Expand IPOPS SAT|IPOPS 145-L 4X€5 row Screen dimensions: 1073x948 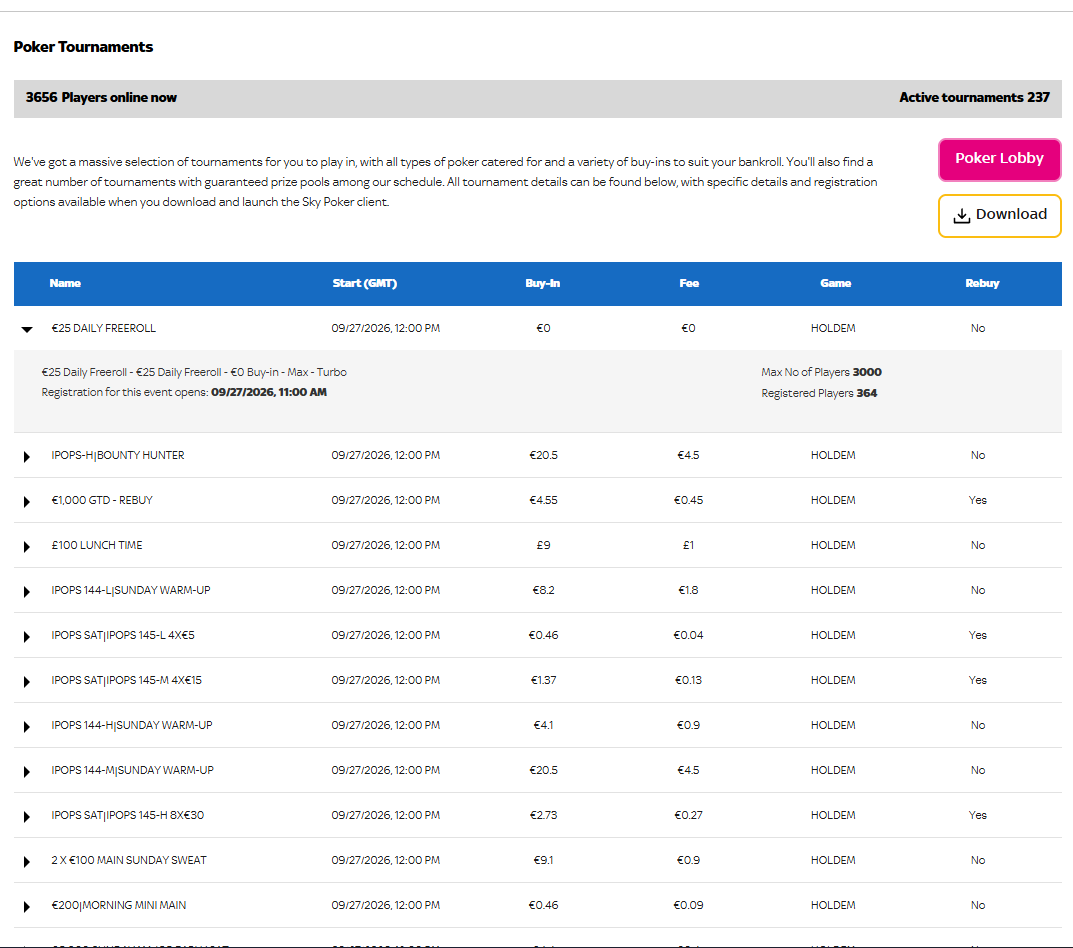point(27,637)
